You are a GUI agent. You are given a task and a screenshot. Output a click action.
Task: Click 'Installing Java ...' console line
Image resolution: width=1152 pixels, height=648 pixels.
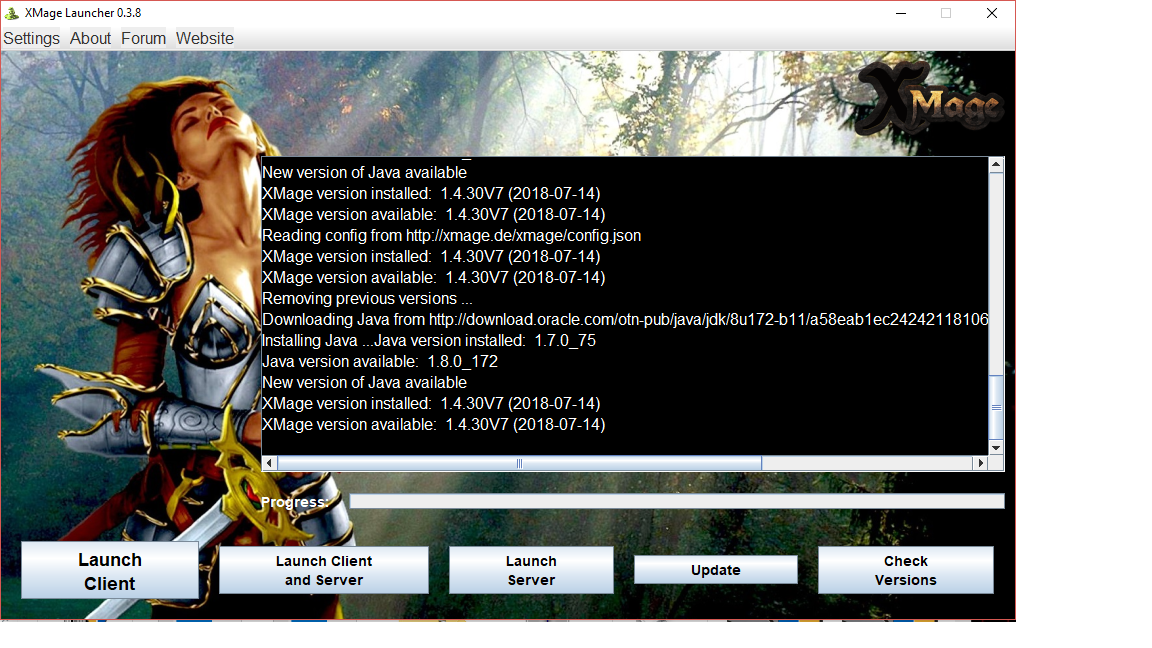[429, 341]
